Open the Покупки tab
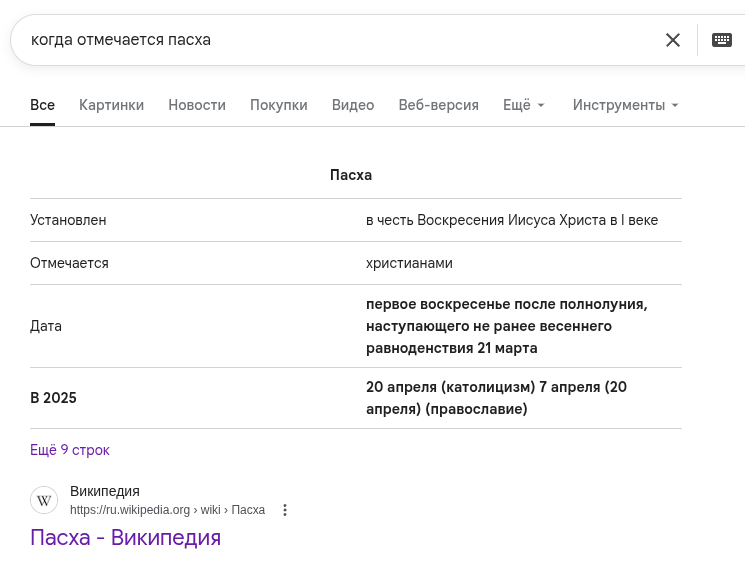The width and height of the screenshot is (745, 572). 278,105
